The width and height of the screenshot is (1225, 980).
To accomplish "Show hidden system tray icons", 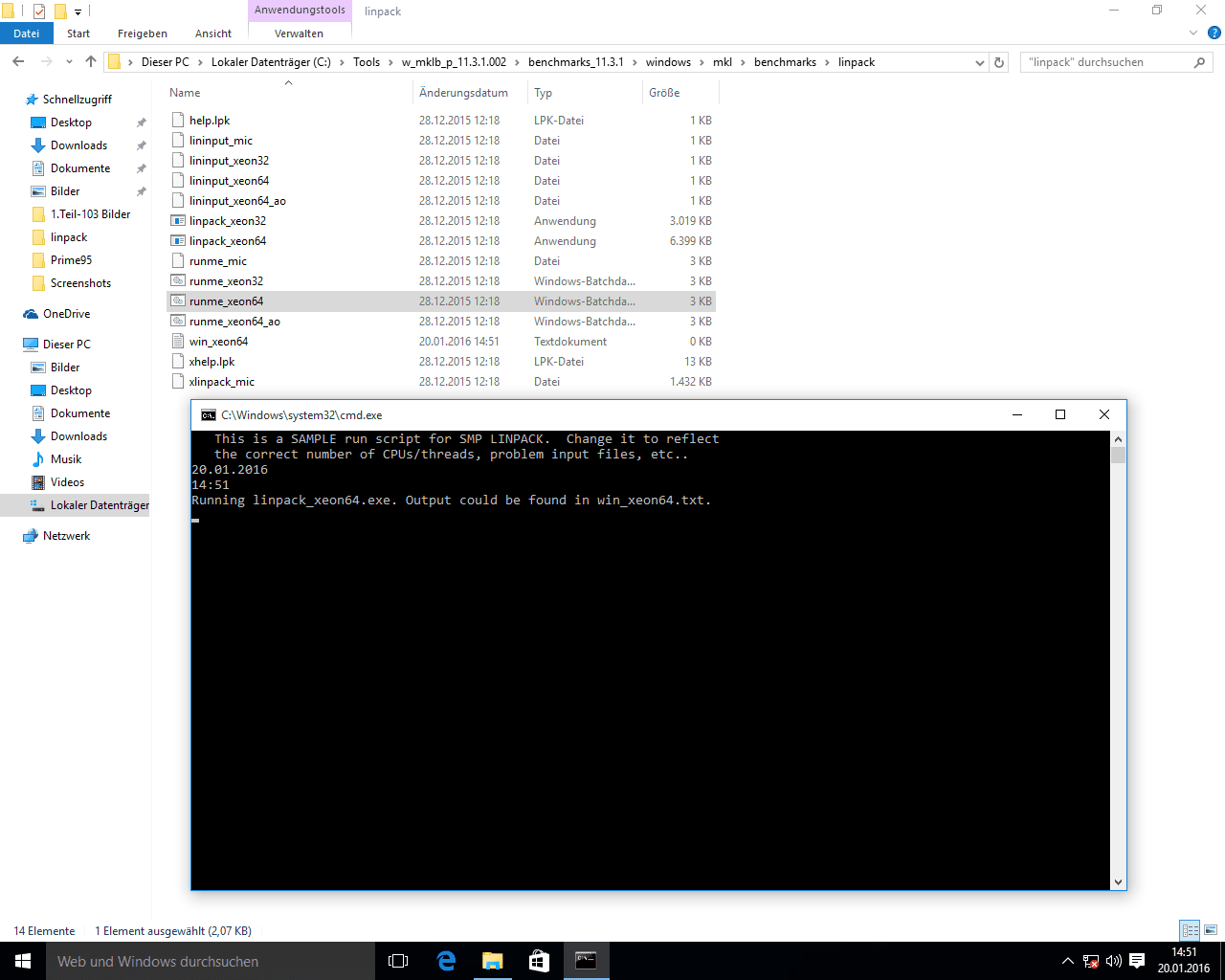I will pos(1068,961).
